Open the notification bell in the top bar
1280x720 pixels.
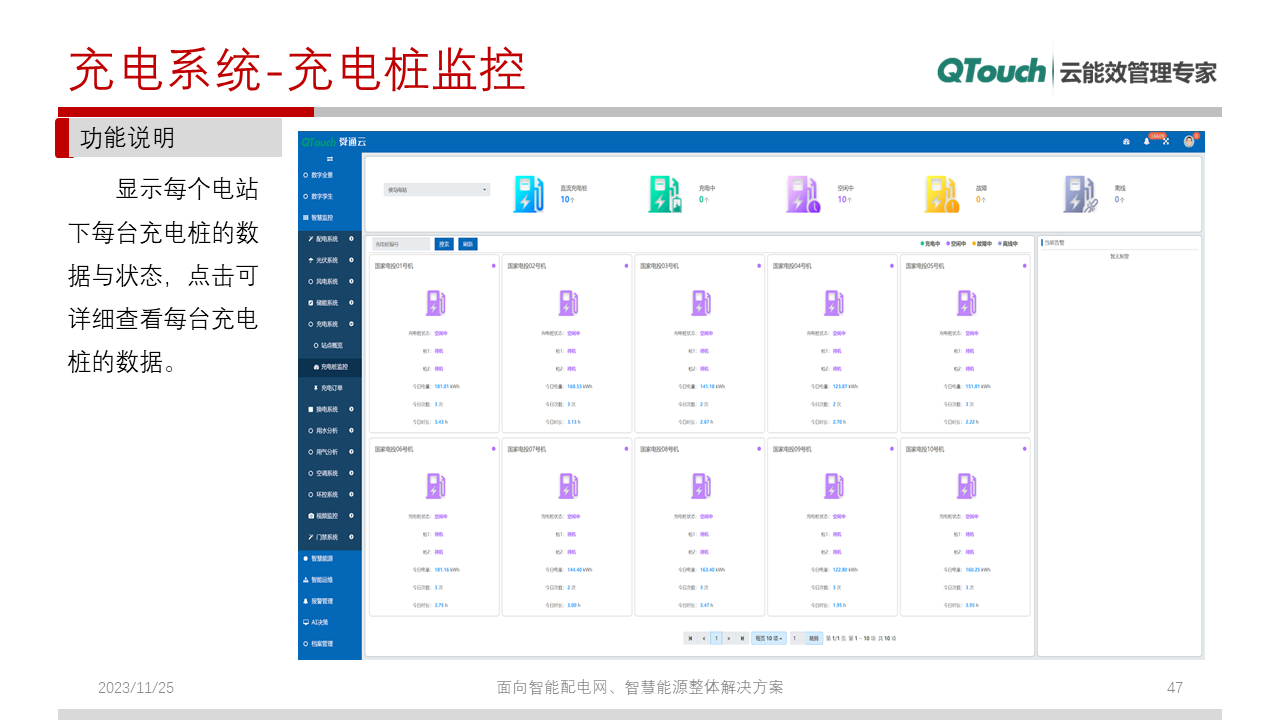click(x=1146, y=142)
